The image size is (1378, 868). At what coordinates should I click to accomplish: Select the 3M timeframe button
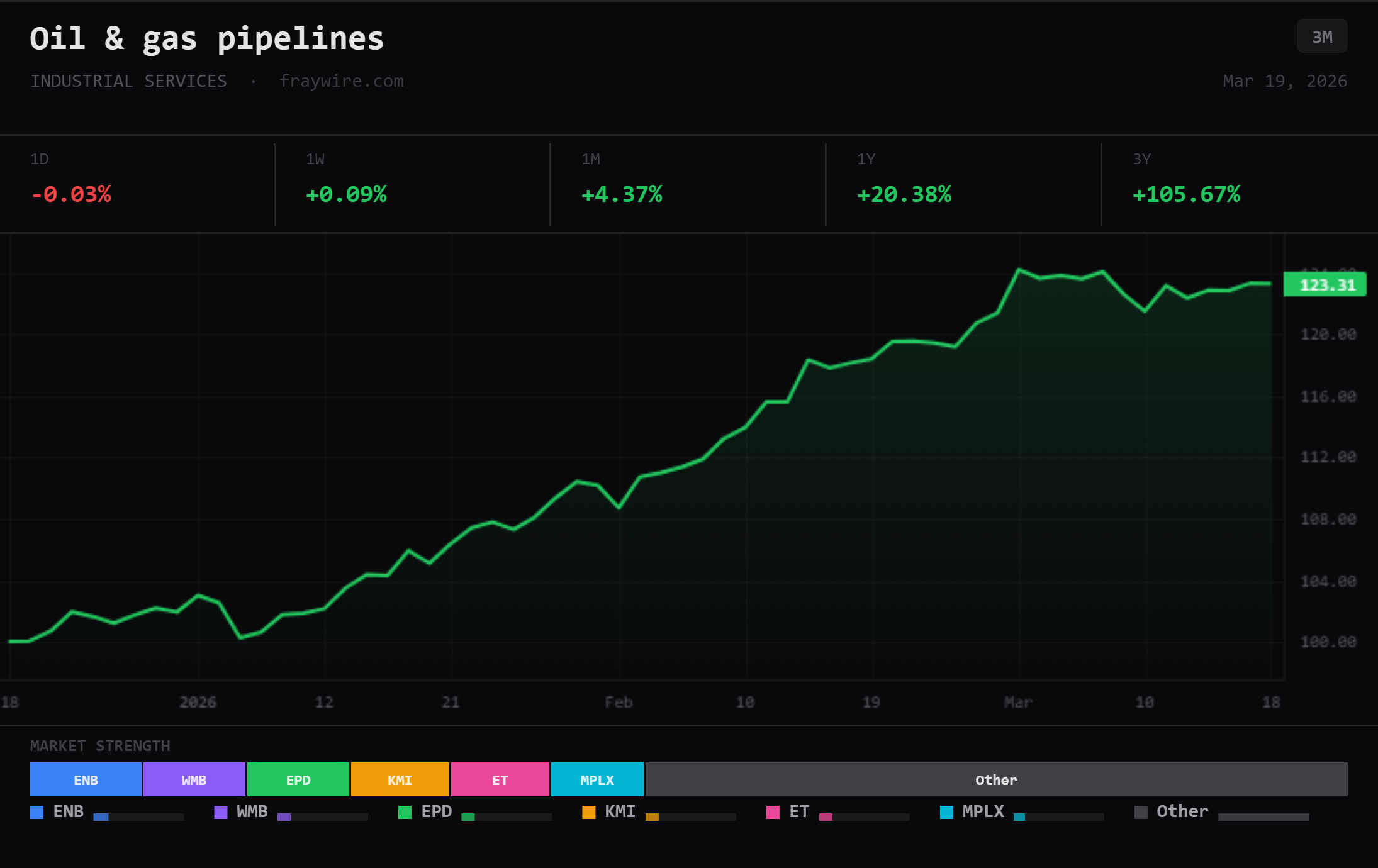1322,36
